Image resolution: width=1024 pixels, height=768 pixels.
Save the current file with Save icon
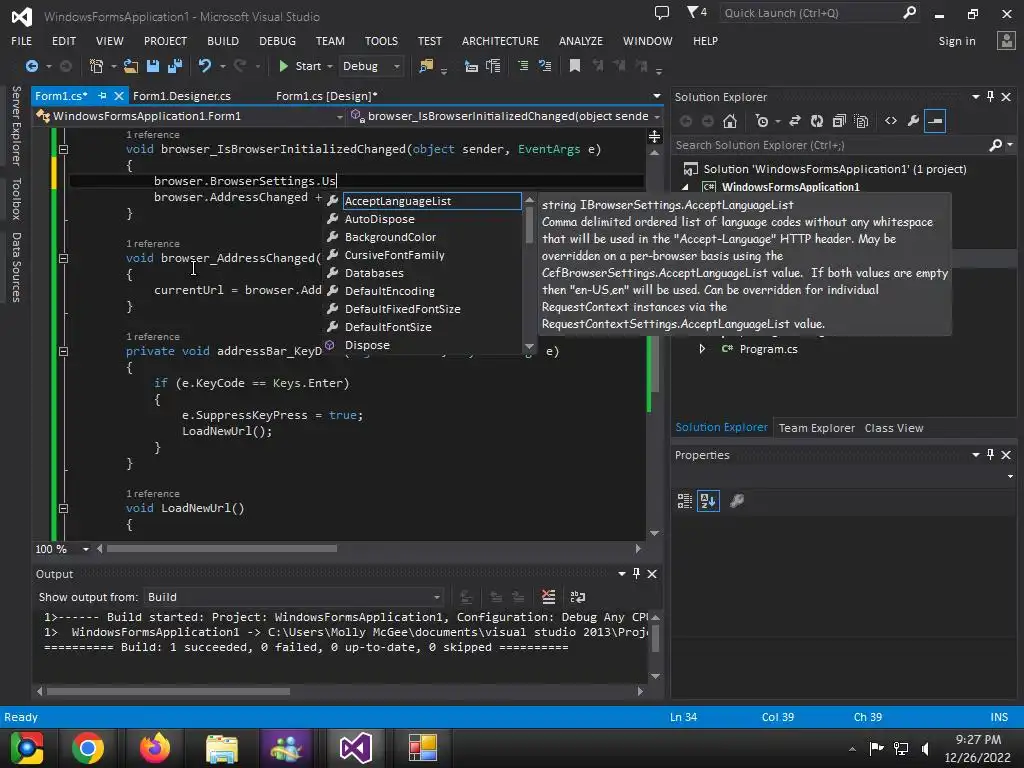(153, 66)
